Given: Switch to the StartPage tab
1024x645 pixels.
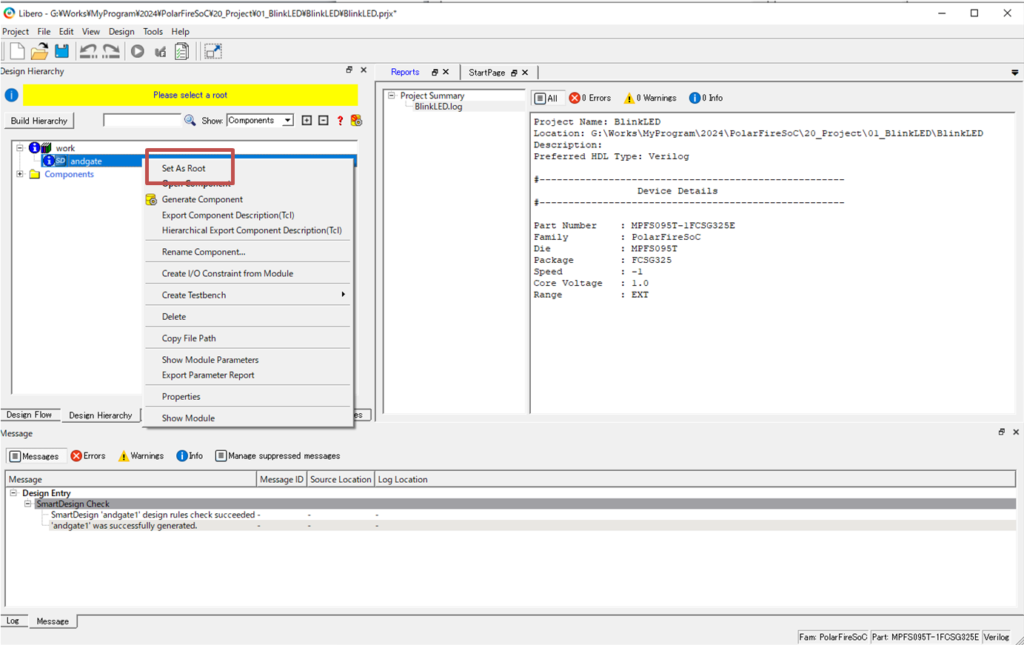Looking at the screenshot, I should coord(488,72).
